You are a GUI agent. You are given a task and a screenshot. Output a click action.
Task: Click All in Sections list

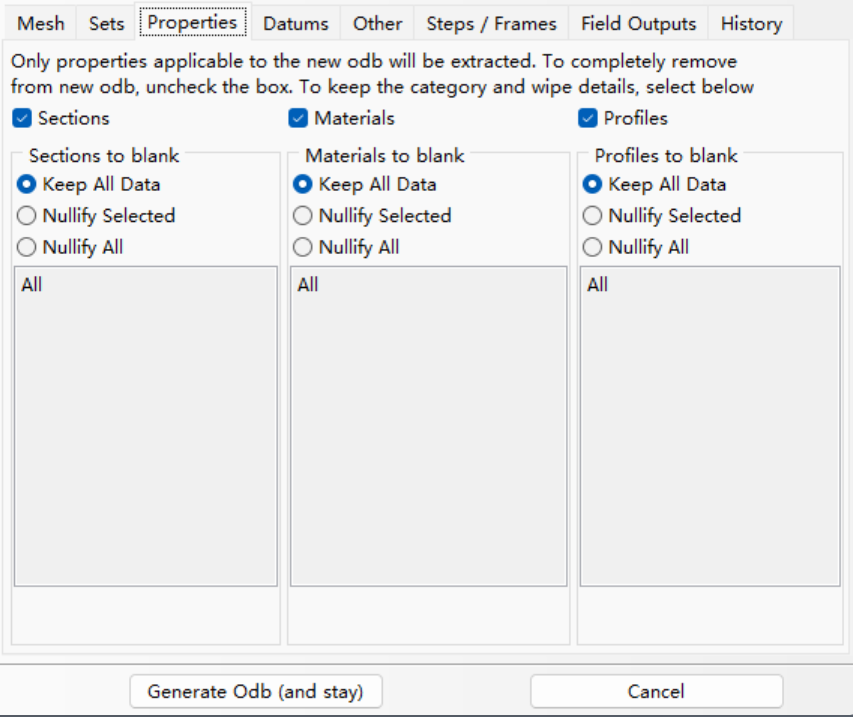(32, 285)
